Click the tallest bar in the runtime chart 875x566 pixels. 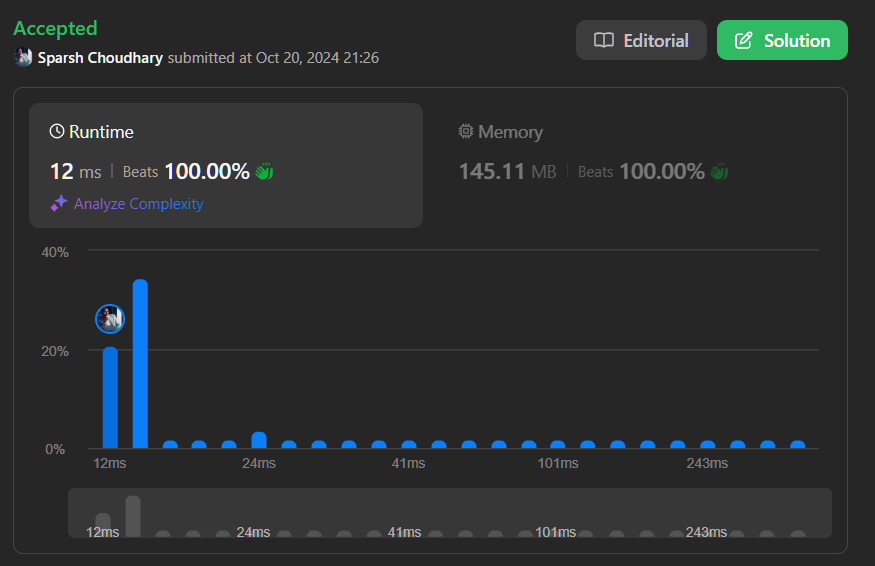tap(140, 365)
